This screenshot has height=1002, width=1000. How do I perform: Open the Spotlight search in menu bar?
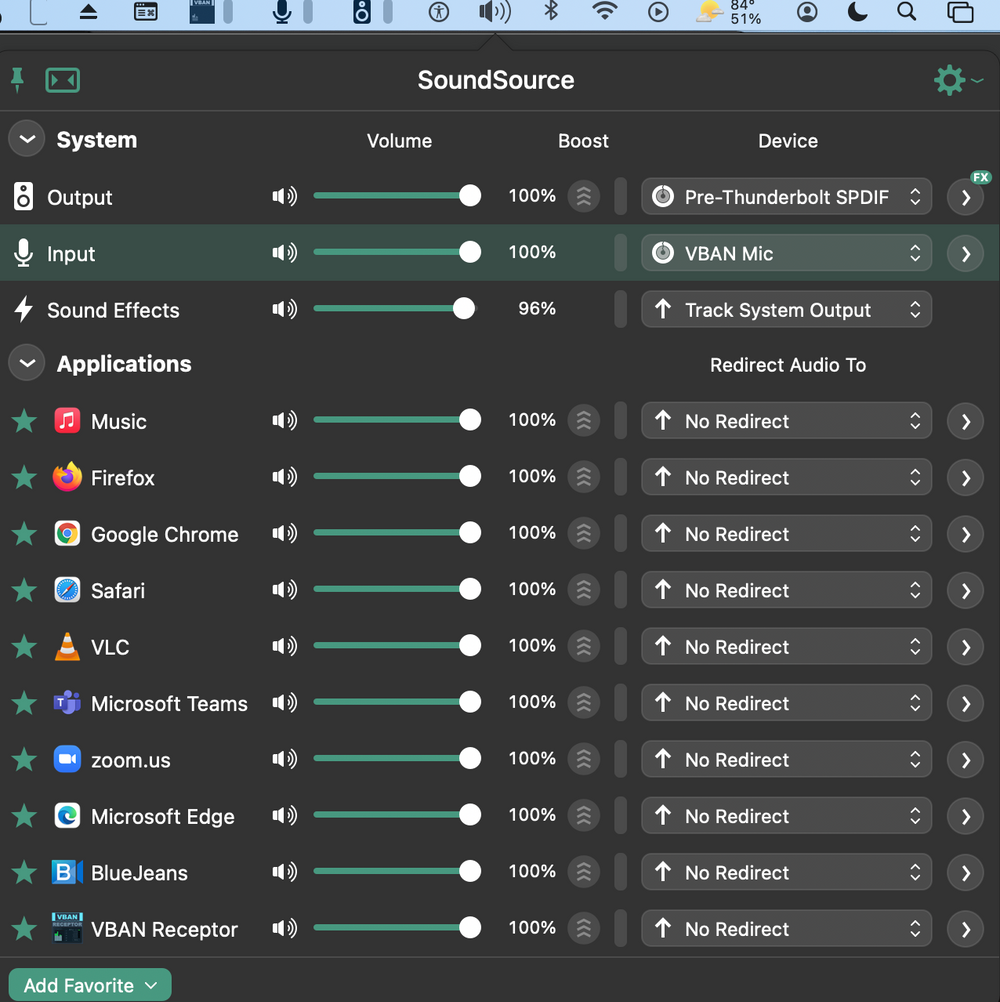[906, 12]
